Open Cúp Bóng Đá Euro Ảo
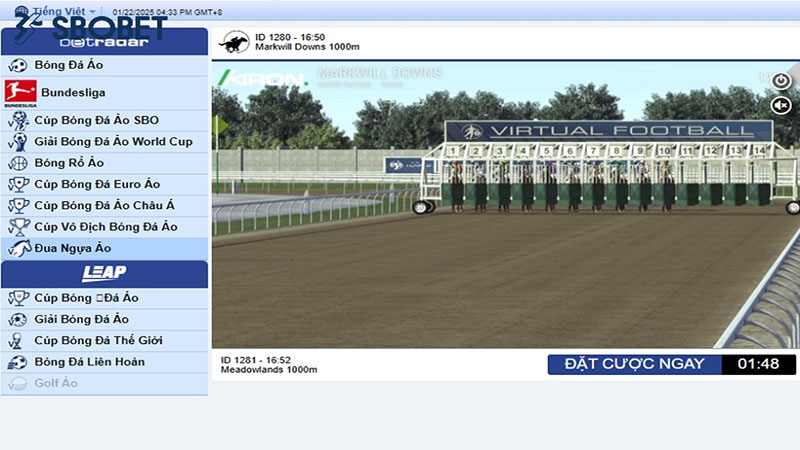The height and width of the screenshot is (450, 800). pyautogui.click(x=105, y=184)
